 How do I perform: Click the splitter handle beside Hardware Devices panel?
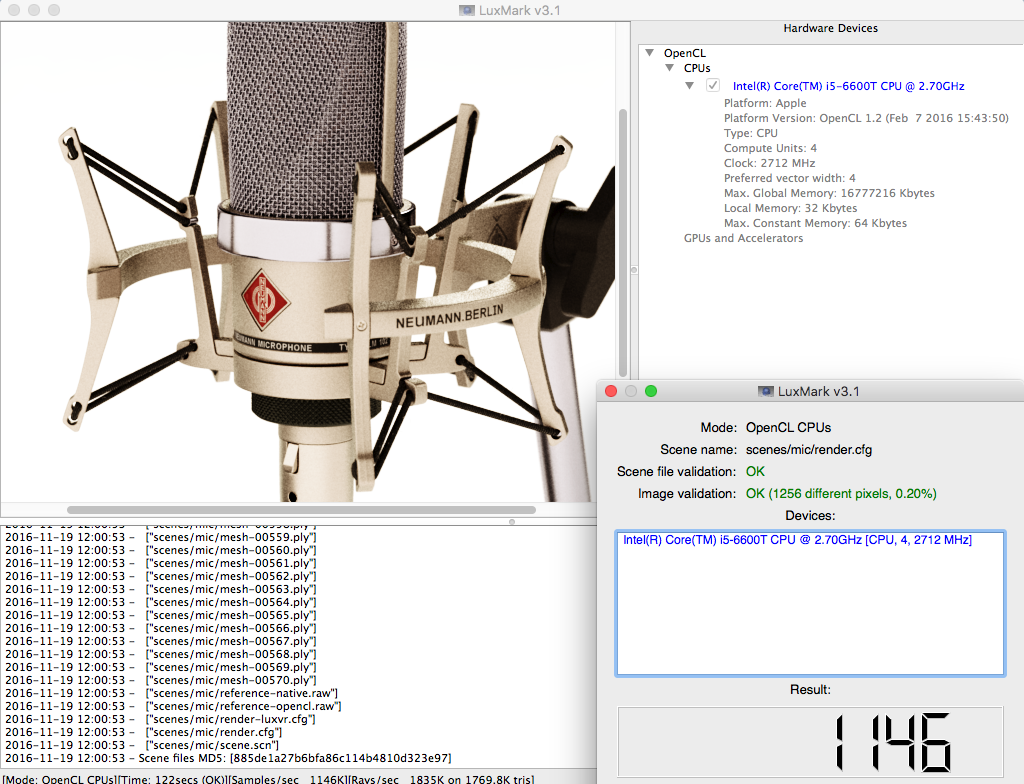tap(633, 270)
